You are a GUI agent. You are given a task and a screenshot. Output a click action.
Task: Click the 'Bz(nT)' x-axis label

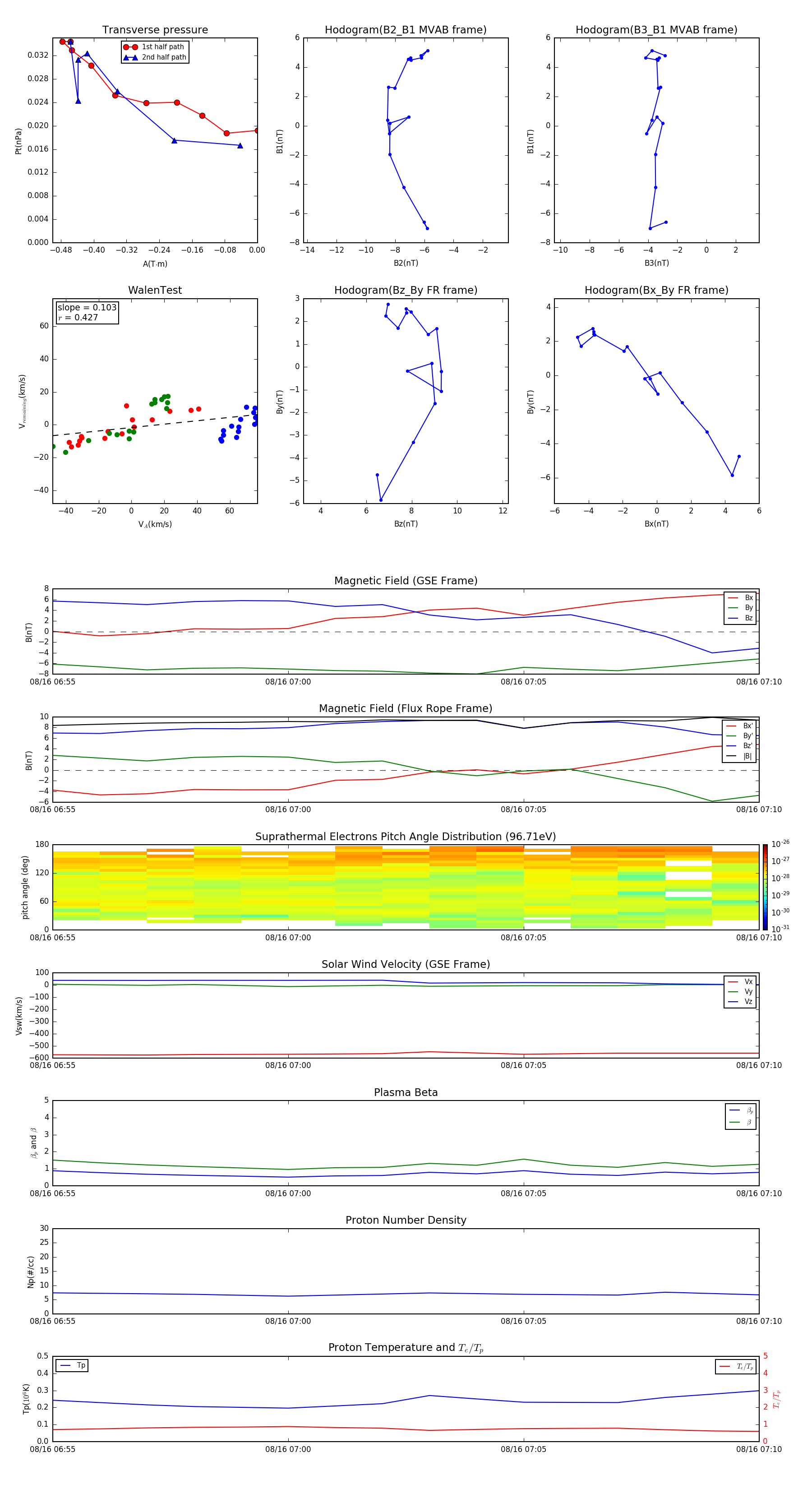(x=406, y=524)
